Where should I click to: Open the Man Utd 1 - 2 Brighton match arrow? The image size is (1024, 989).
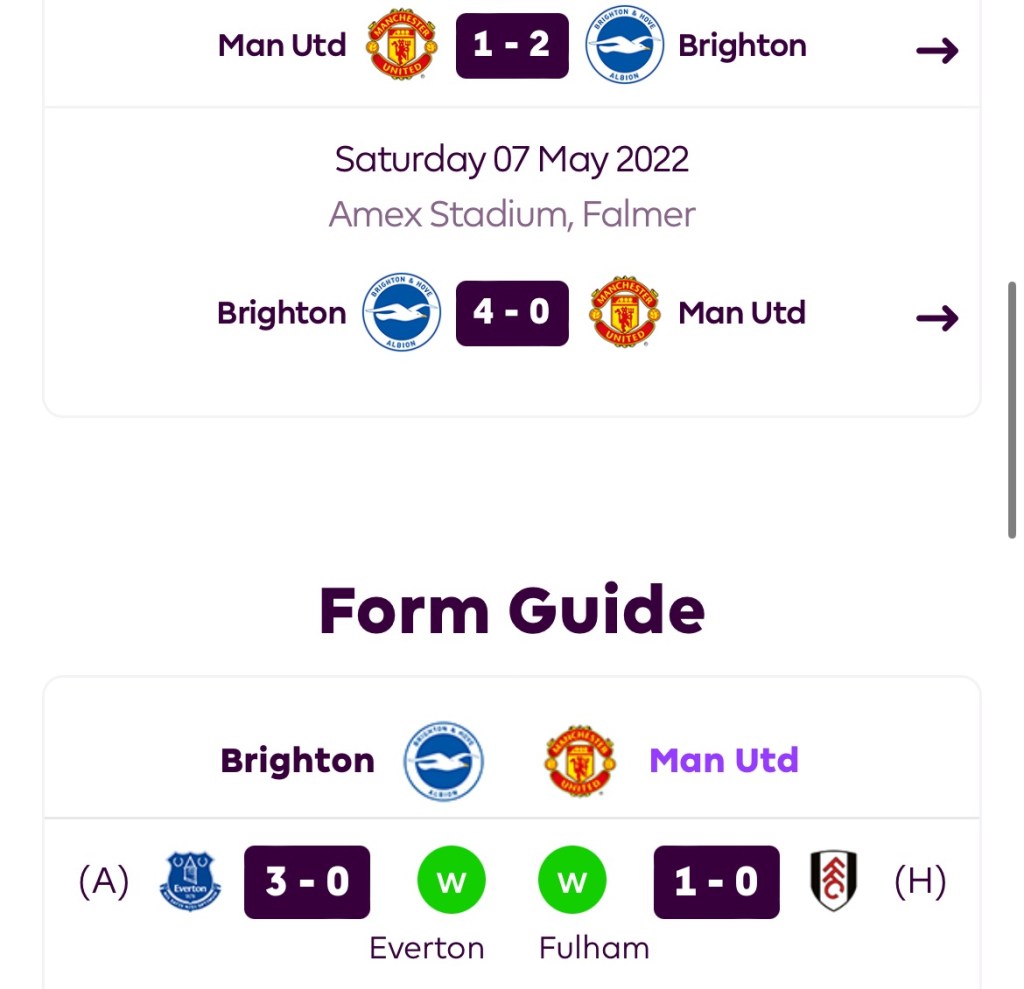coord(937,50)
